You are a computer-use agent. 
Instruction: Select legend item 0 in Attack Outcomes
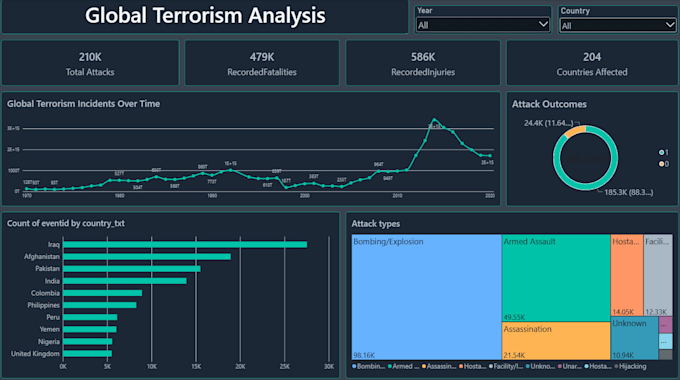tap(664, 164)
